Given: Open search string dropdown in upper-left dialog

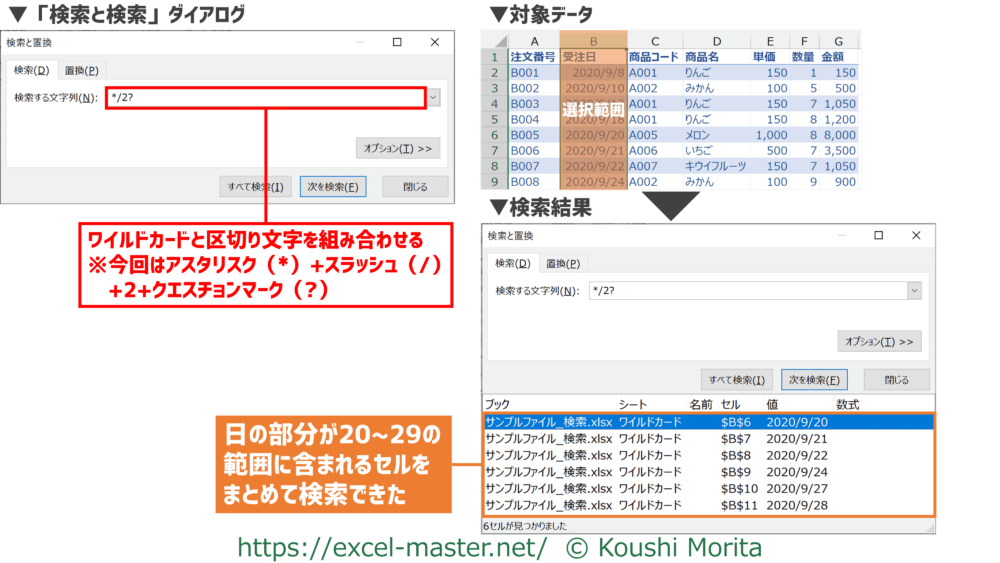Looking at the screenshot, I should 433,98.
